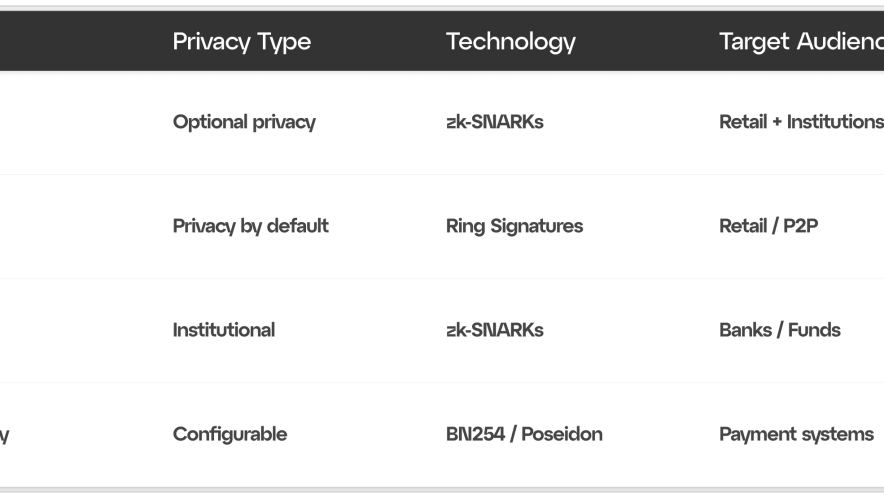Viewport: 884px width, 498px height.
Task: Click the Privacy Type column header
Action: pyautogui.click(x=241, y=41)
